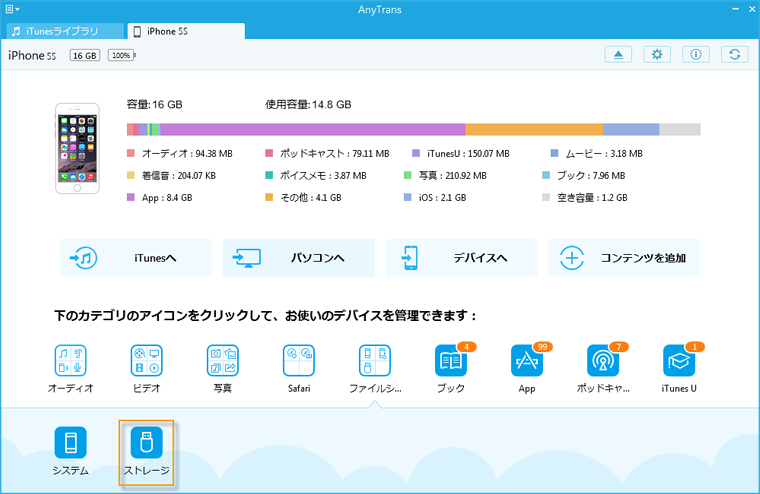Click the iPhone device thumbnail image
760x494 pixels.
click(77, 148)
